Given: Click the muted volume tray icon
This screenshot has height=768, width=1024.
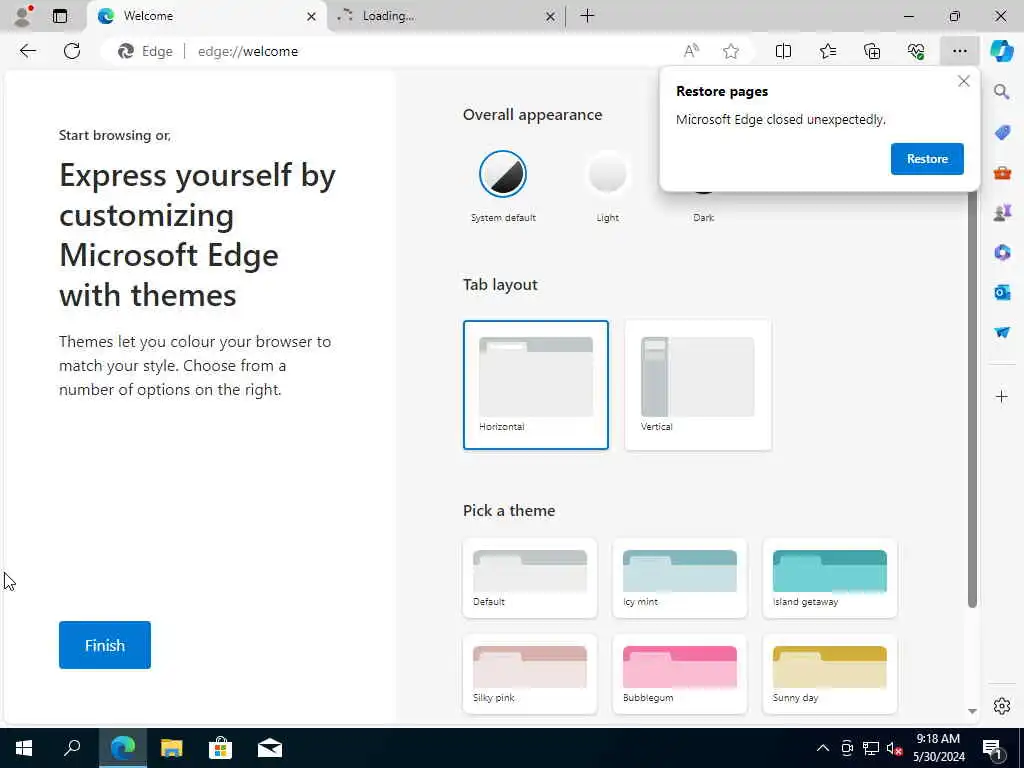Looking at the screenshot, I should (x=894, y=748).
